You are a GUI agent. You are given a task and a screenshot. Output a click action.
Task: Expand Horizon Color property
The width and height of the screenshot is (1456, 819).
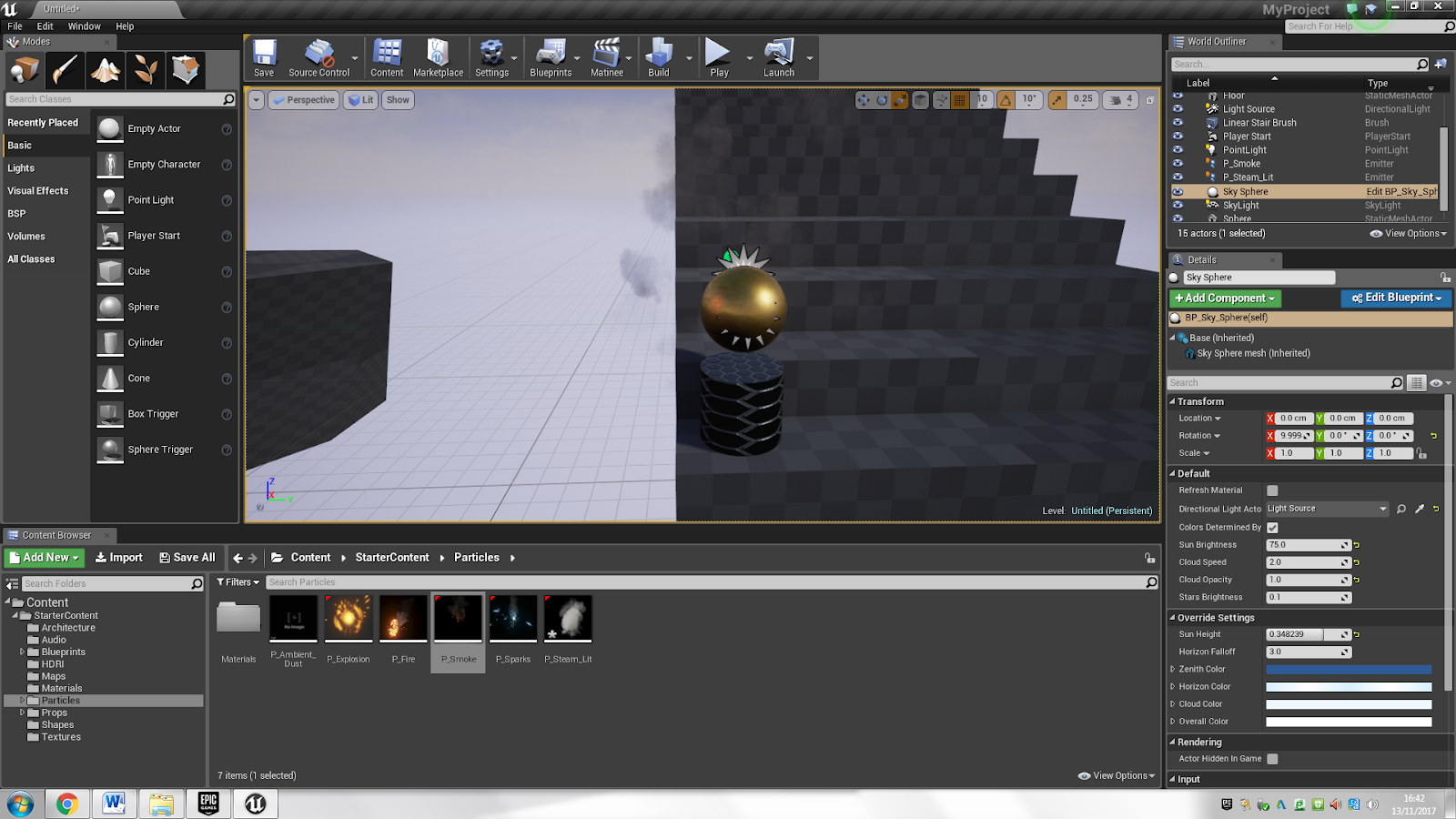1172,686
